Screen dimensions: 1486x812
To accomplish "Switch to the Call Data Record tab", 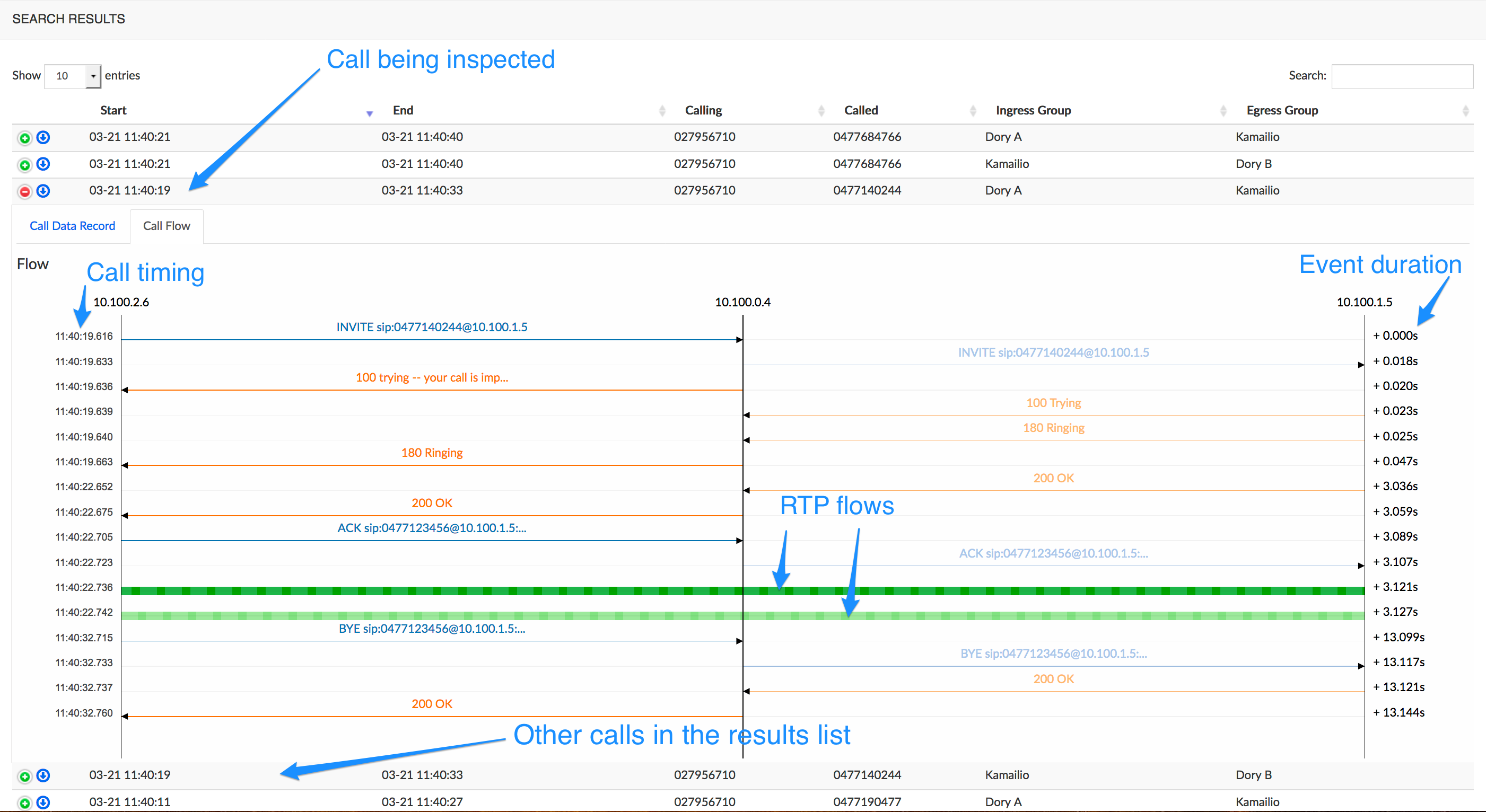I will [72, 226].
